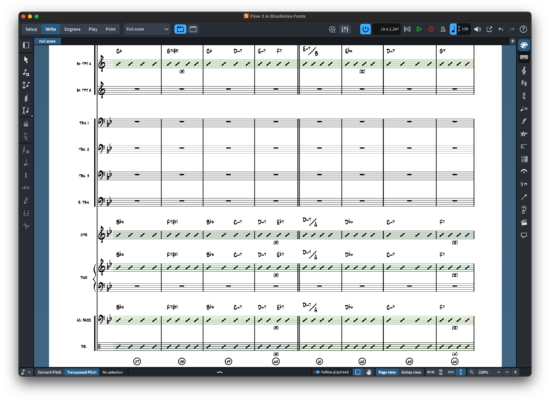The height and width of the screenshot is (400, 550).
Task: Click the speaker audio icon
Action: point(477,29)
